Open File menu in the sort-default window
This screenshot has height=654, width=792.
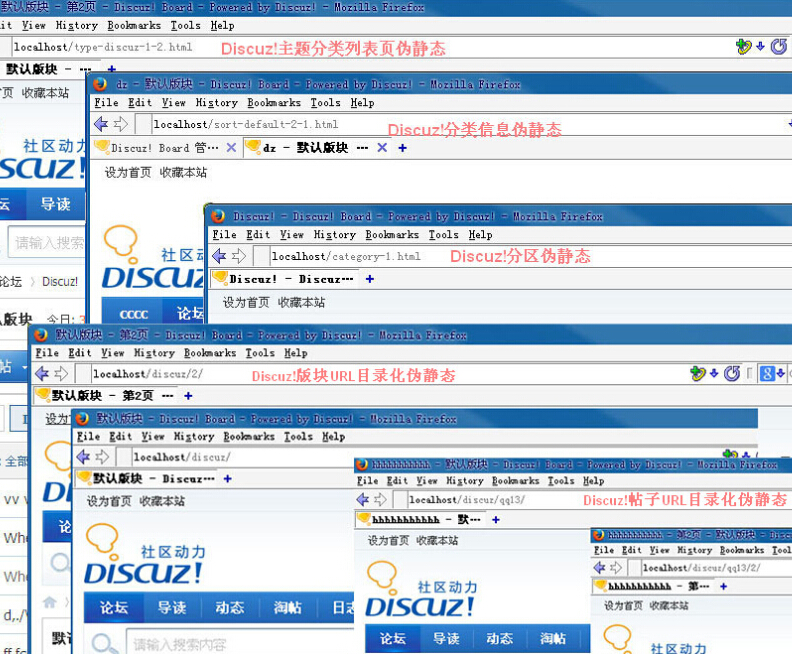[106, 103]
